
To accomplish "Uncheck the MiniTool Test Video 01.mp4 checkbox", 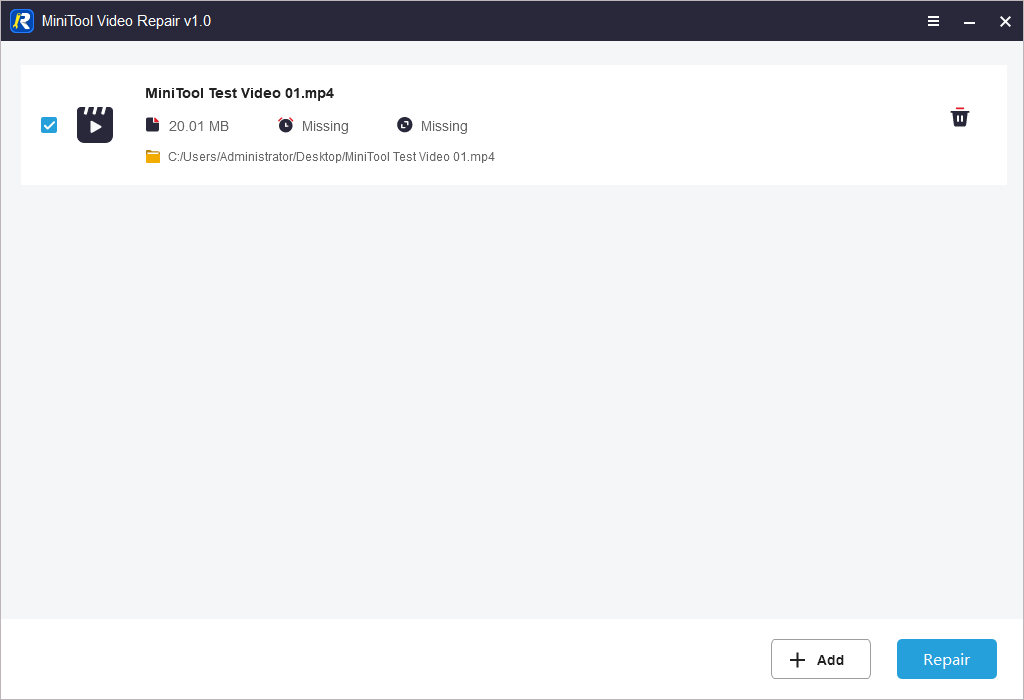I will pos(49,125).
